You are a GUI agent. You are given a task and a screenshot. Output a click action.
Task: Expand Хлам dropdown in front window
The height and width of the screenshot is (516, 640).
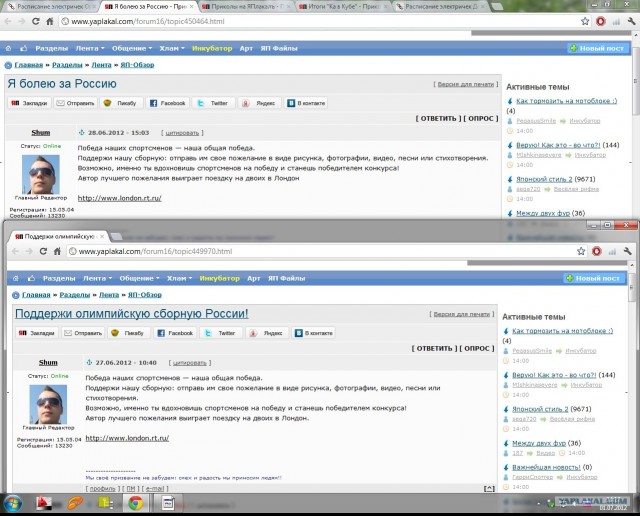tap(179, 278)
